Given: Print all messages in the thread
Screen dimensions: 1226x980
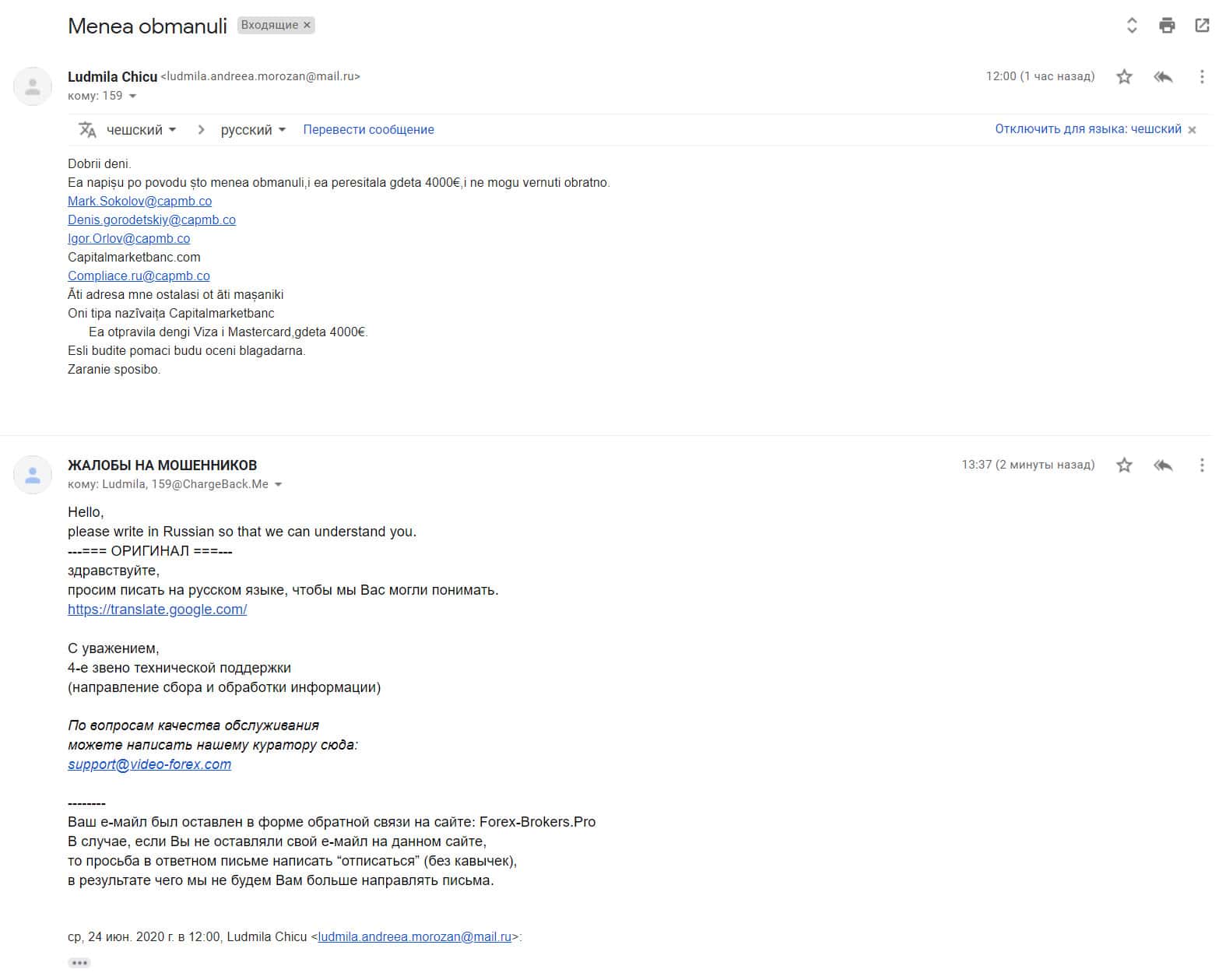Looking at the screenshot, I should coord(1167,26).
